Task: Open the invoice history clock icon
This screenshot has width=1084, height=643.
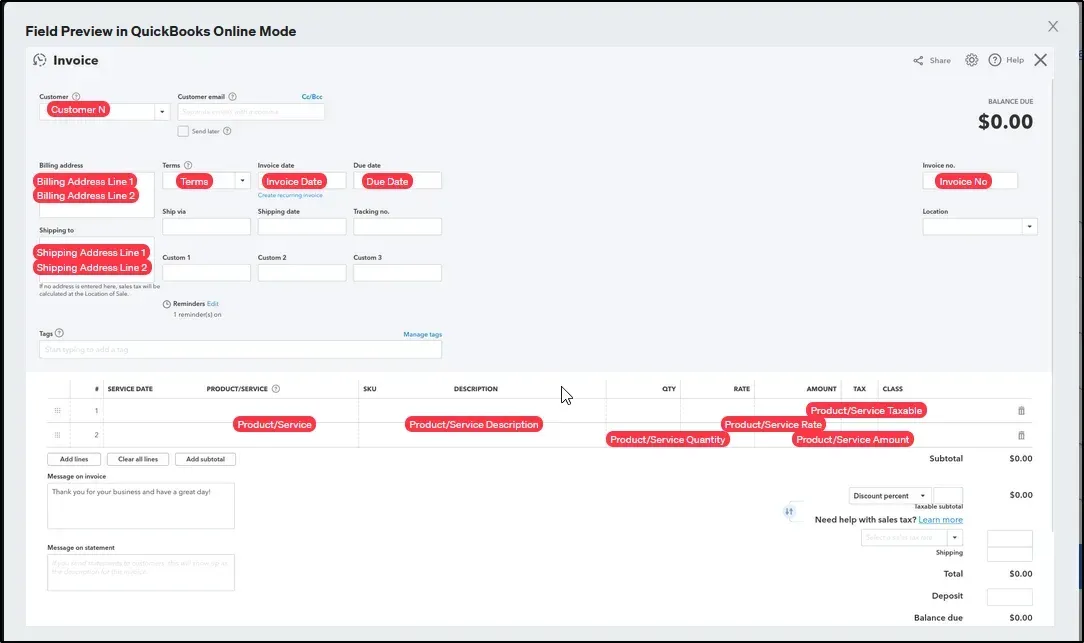Action: pyautogui.click(x=39, y=60)
